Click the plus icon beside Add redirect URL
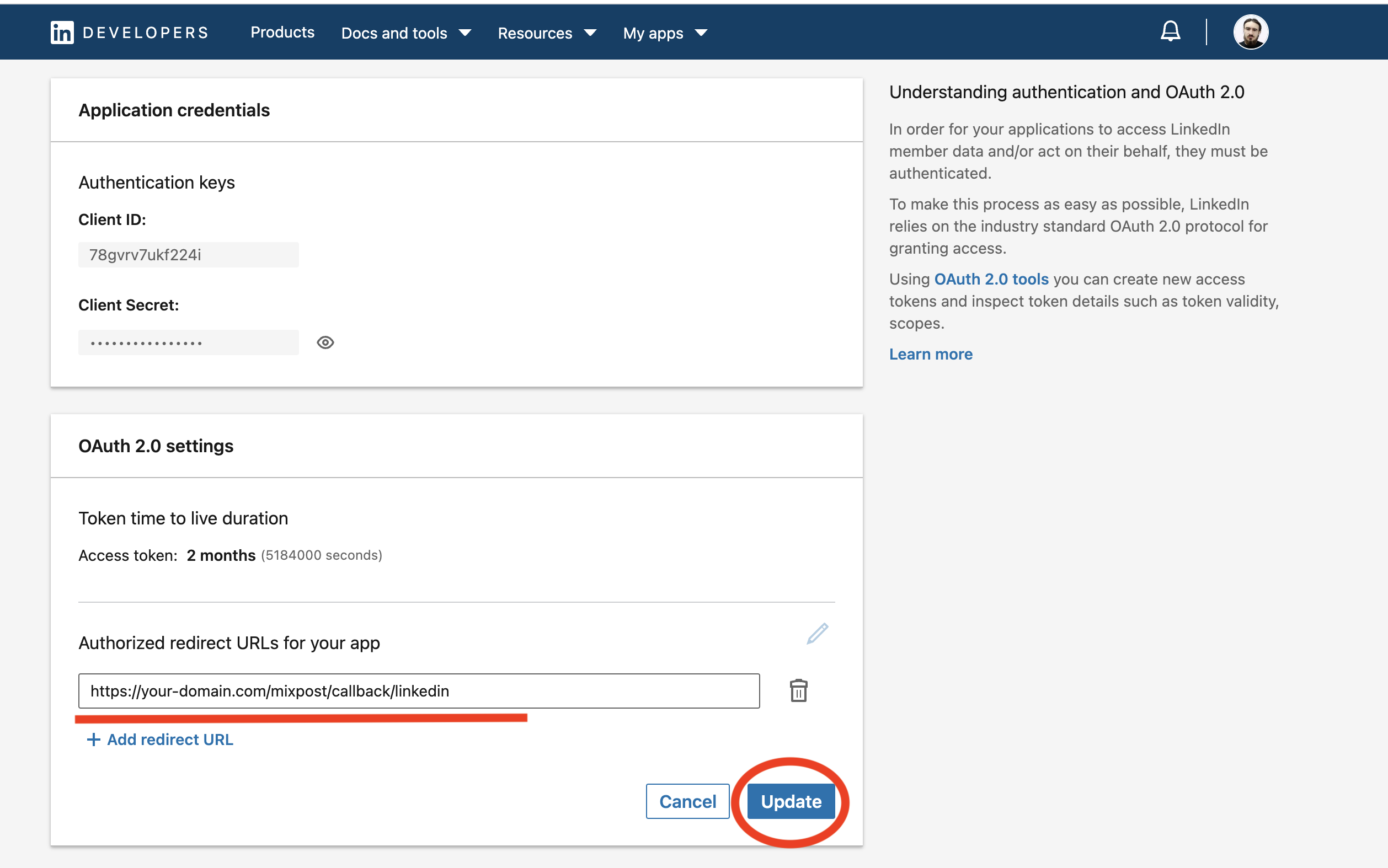The height and width of the screenshot is (868, 1388). (93, 740)
